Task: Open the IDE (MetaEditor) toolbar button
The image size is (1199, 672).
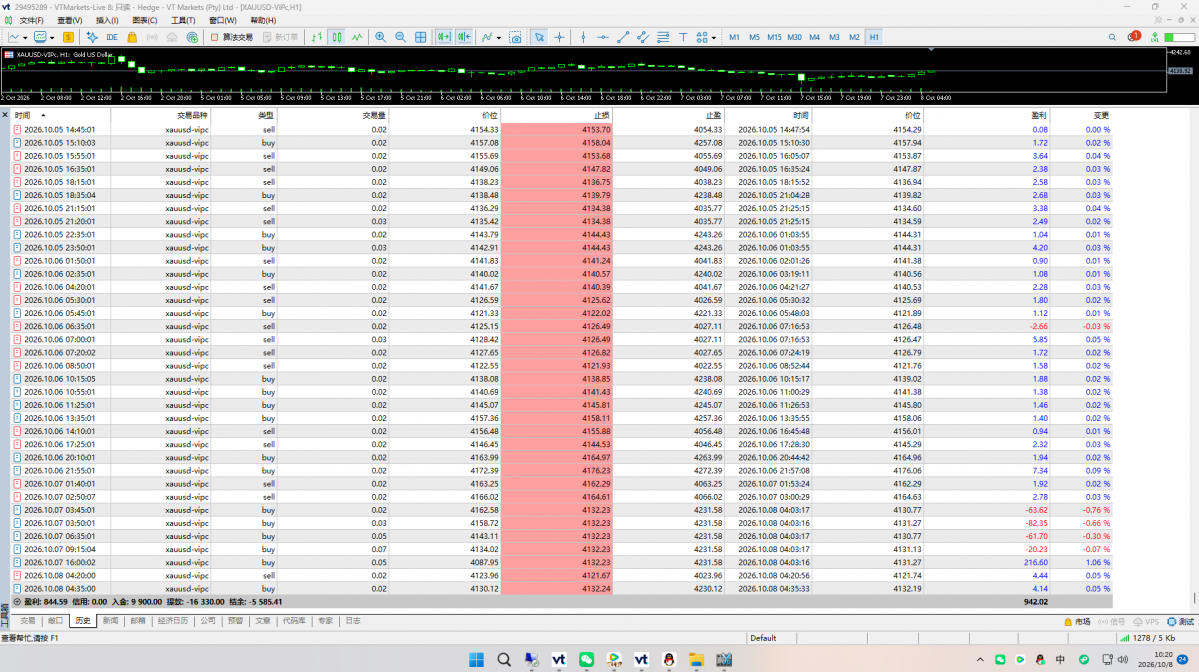Action: [x=112, y=37]
